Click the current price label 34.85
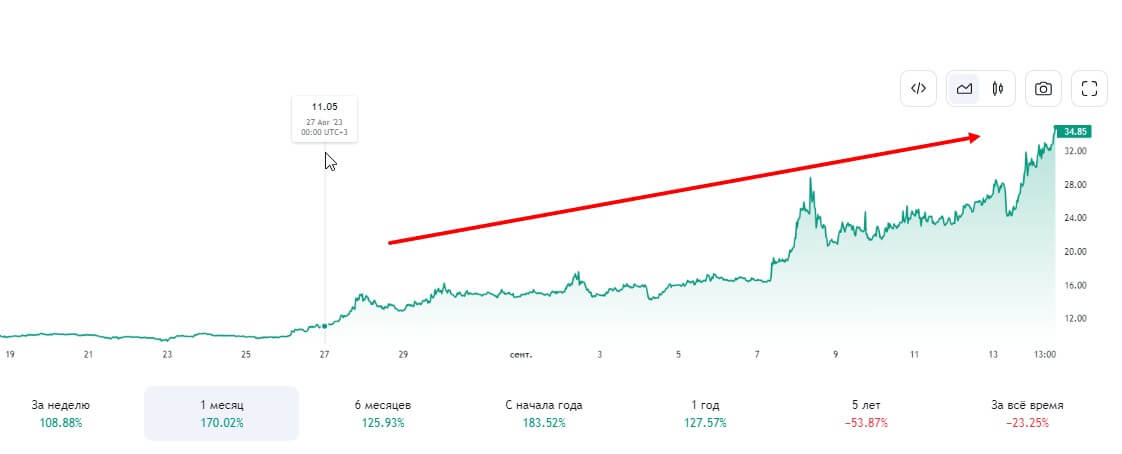Screen dimensions: 1122x454 coord(1076,131)
